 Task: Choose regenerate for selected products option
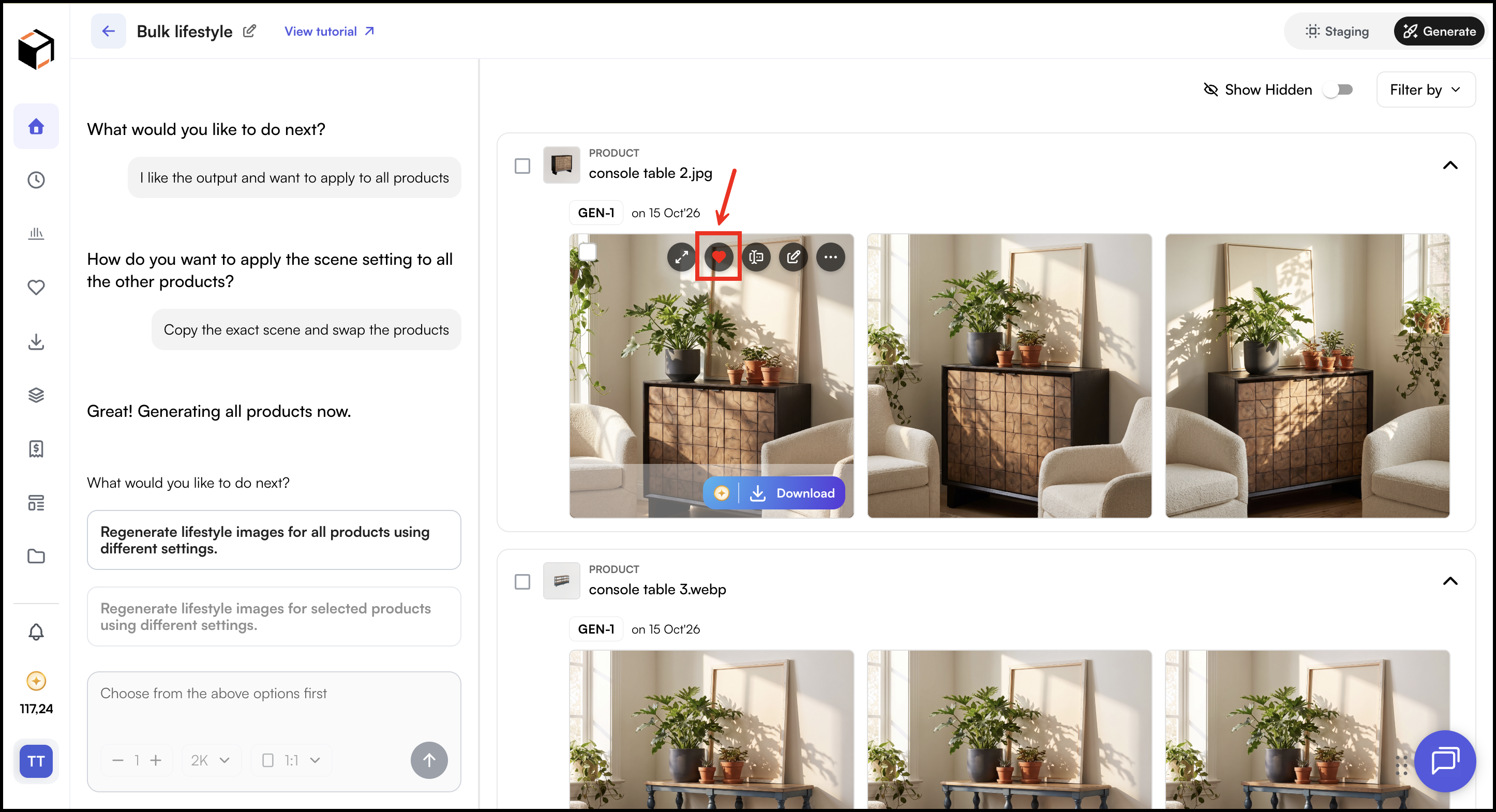coord(274,616)
